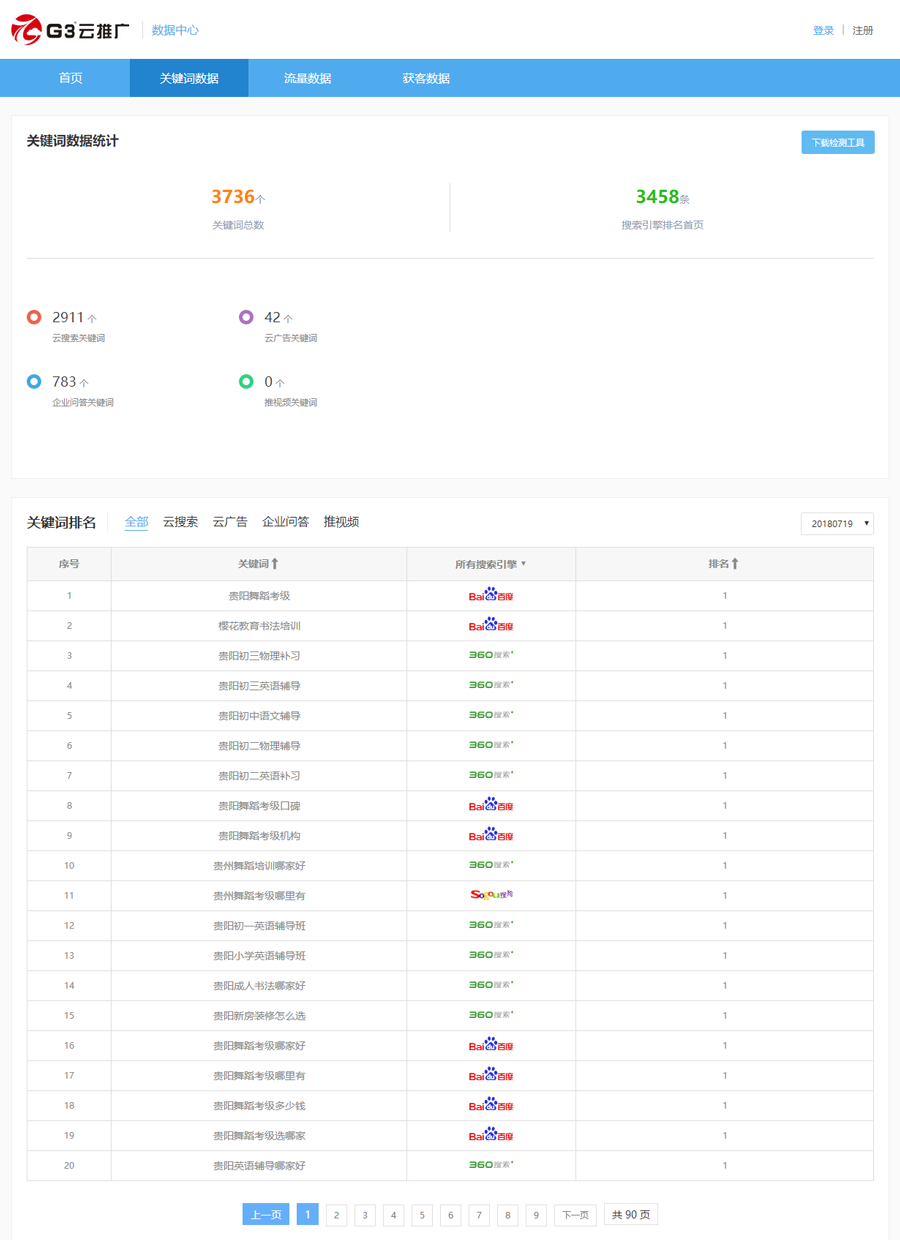Click Baidu logo in row 贵阳舞蹈考级哪家好
900x1240 pixels.
click(491, 1045)
